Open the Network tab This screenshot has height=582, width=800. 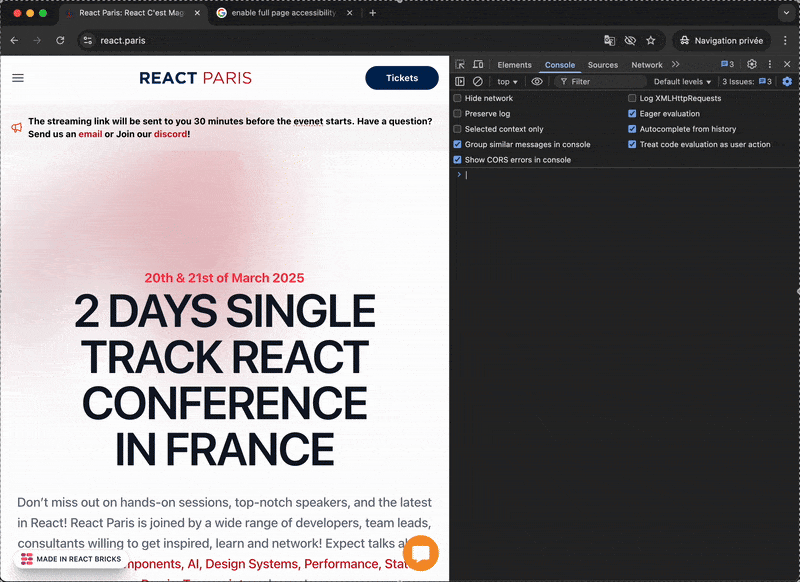point(646,65)
